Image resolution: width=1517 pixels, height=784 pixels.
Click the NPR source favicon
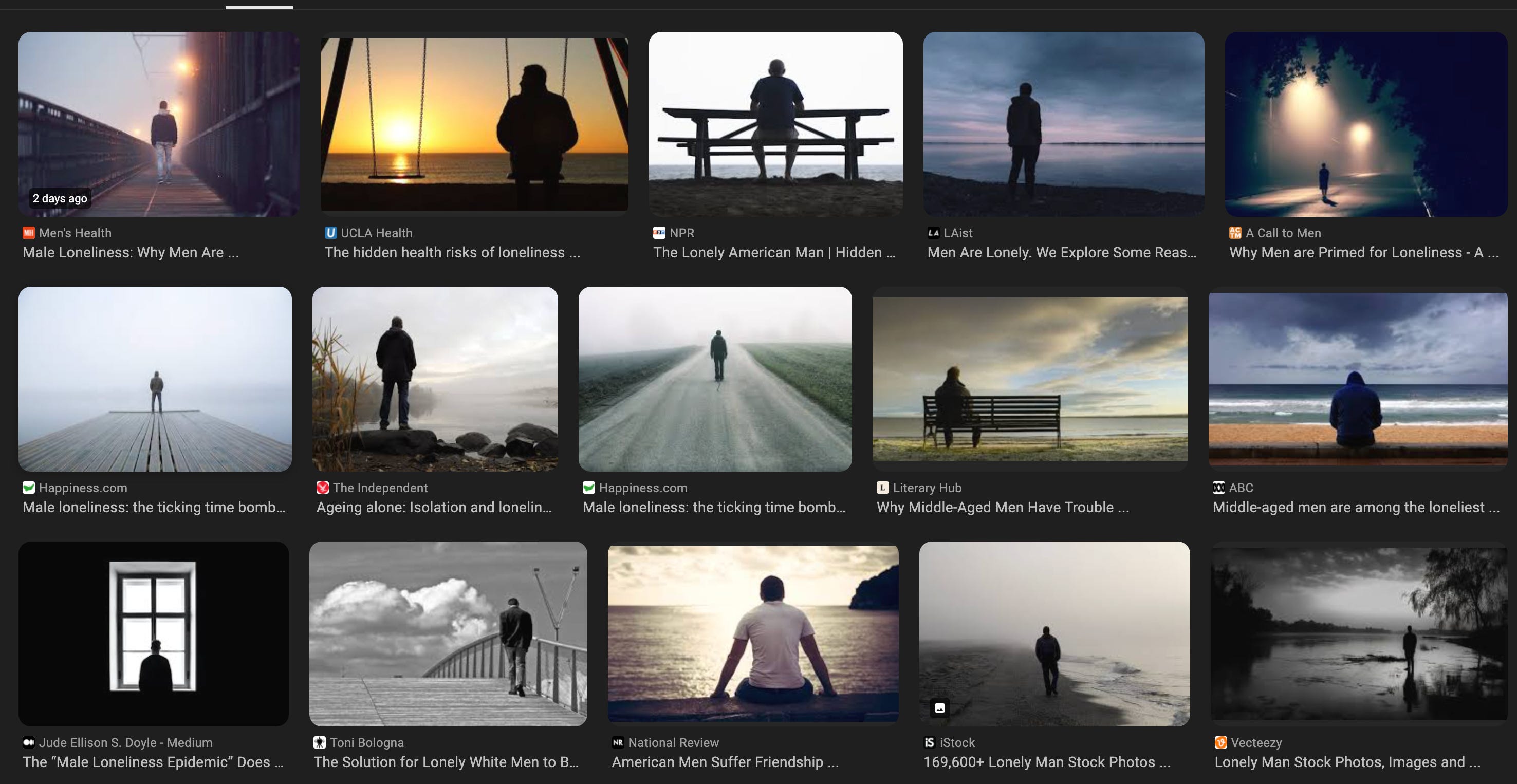(x=659, y=233)
